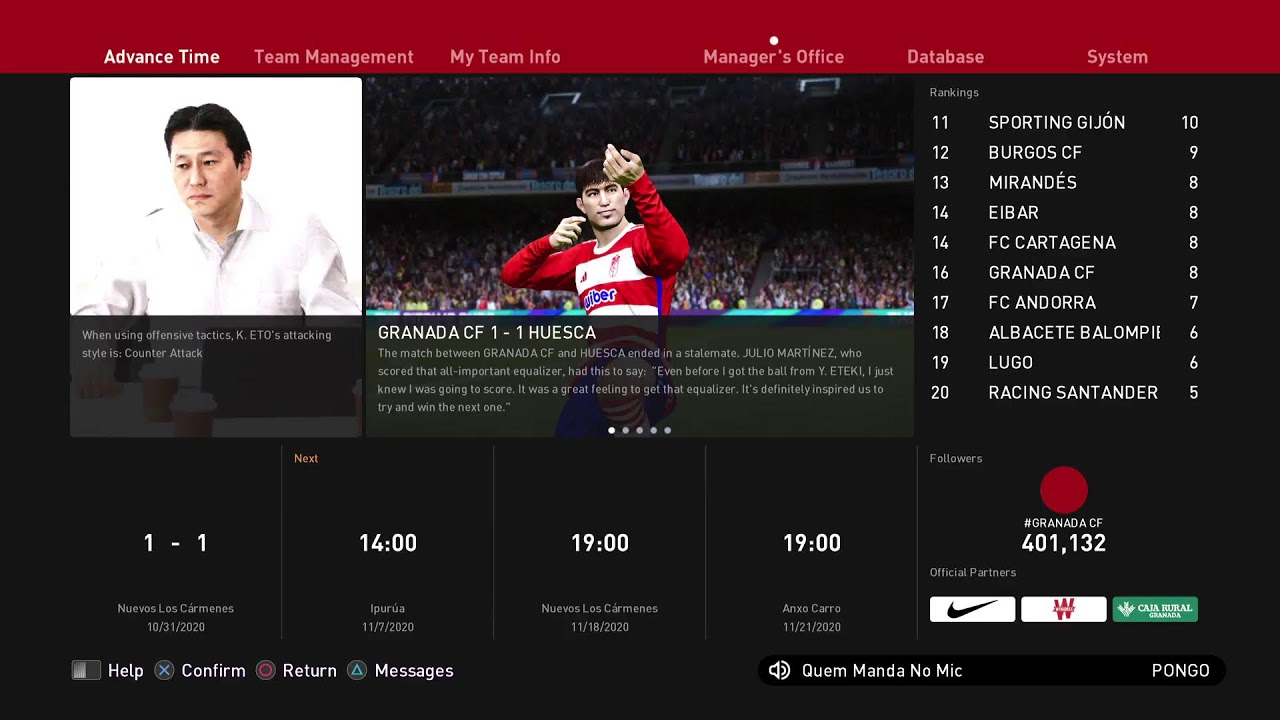
Task: Select MIRANDÉS in the rankings
Action: pyautogui.click(x=1064, y=183)
